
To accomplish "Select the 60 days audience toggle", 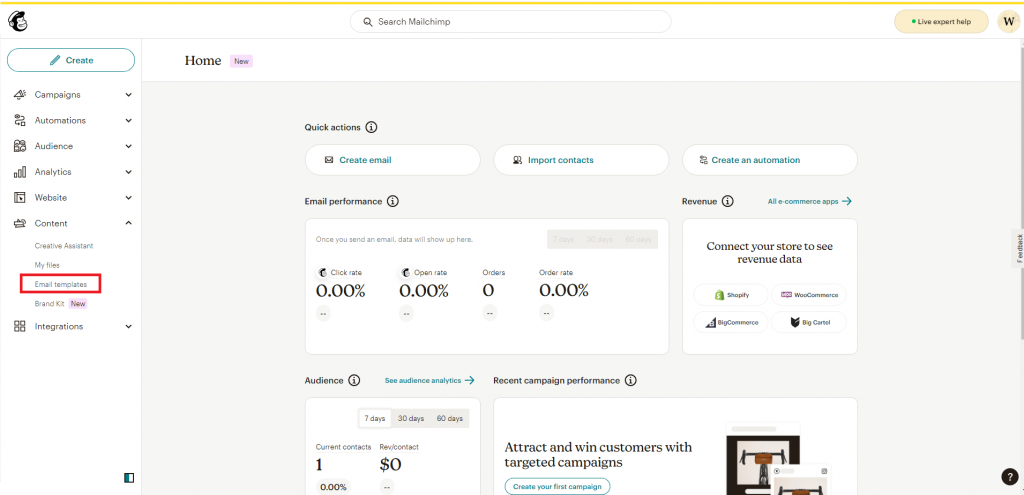I will point(449,418).
